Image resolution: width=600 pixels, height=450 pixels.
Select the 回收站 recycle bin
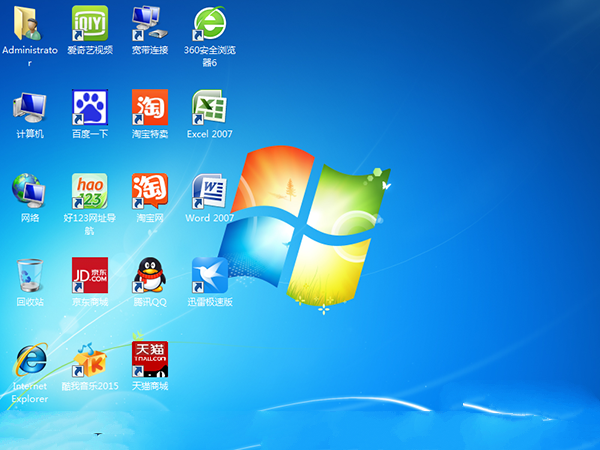pos(30,276)
